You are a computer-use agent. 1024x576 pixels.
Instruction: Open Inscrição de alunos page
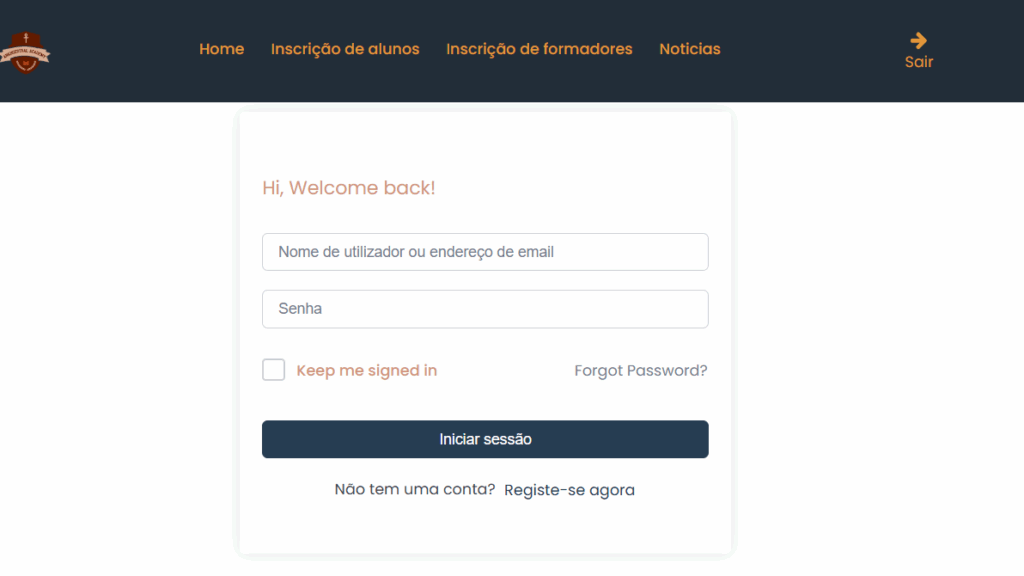[x=345, y=49]
